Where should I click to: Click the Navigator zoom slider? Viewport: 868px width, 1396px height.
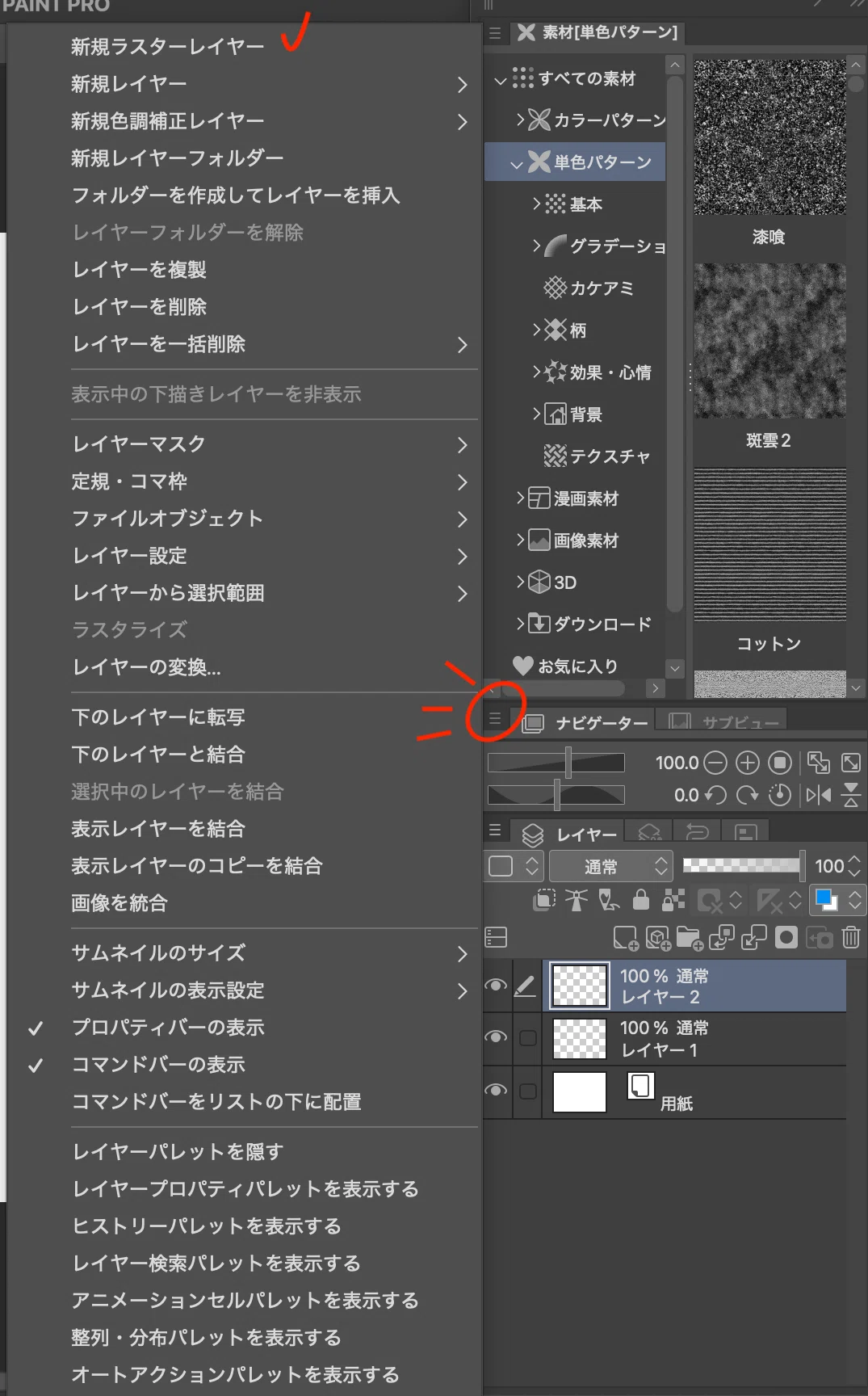point(556,763)
